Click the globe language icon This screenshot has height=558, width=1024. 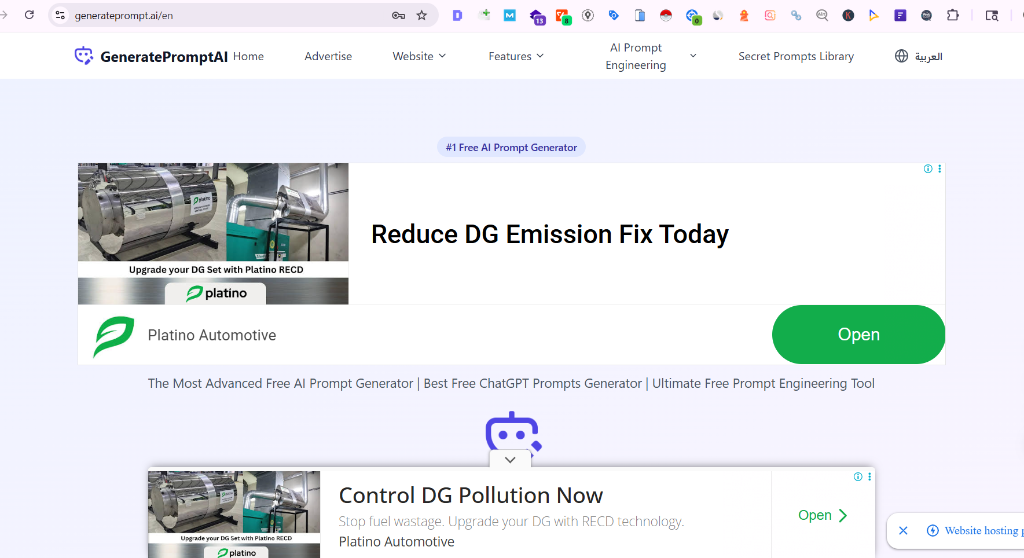pos(901,56)
